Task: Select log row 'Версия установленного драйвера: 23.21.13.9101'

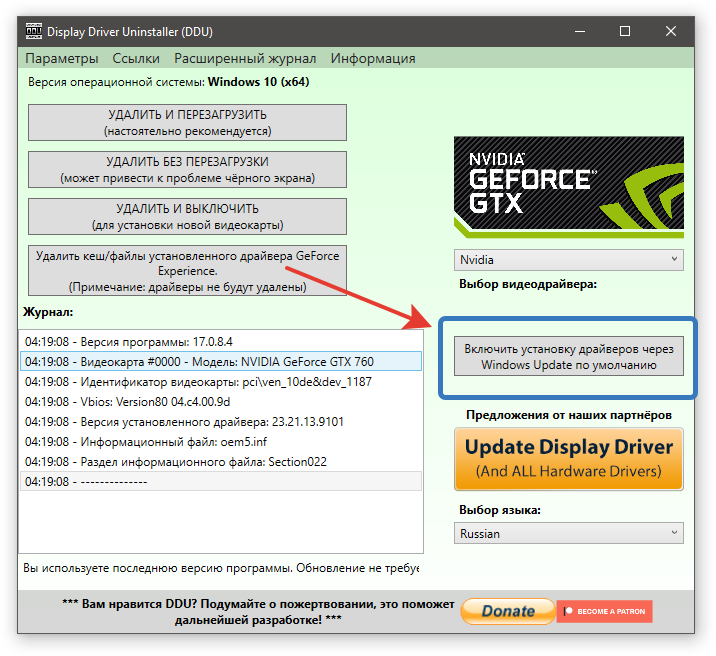Action: click(x=221, y=421)
